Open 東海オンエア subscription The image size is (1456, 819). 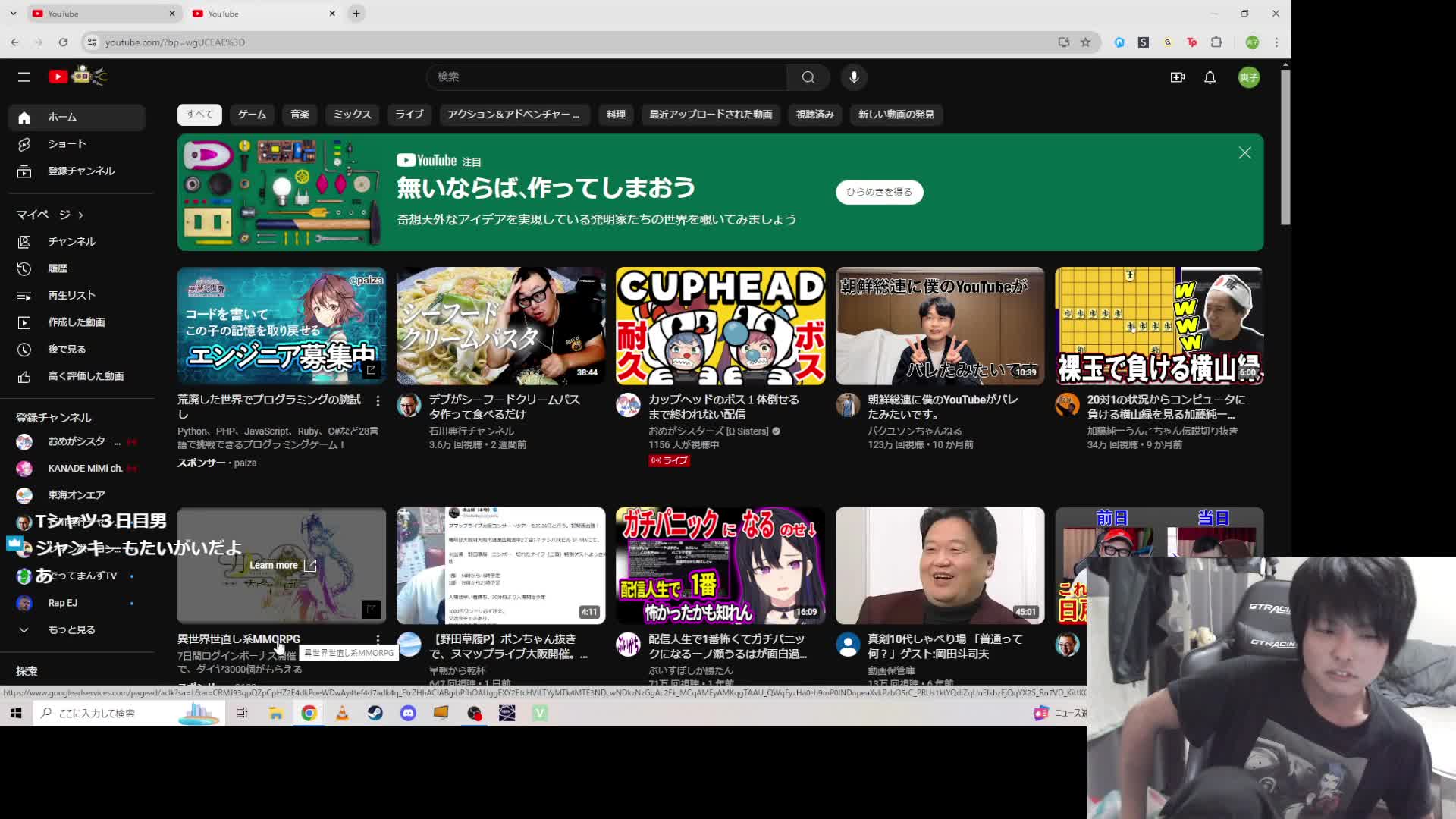tap(77, 495)
